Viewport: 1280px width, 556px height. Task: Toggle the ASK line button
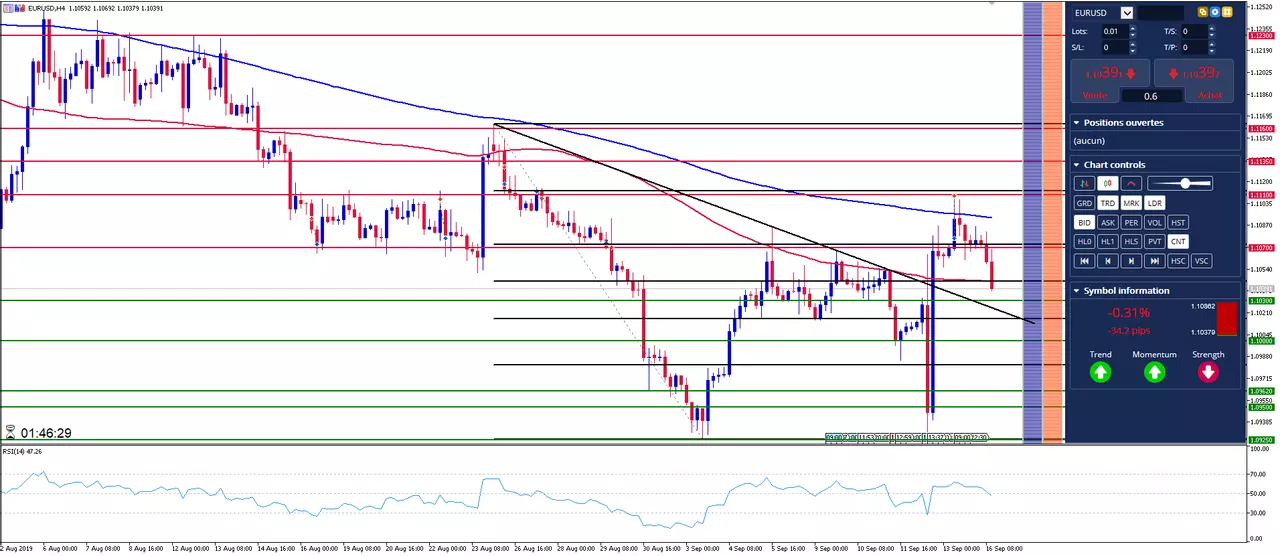coord(1108,222)
